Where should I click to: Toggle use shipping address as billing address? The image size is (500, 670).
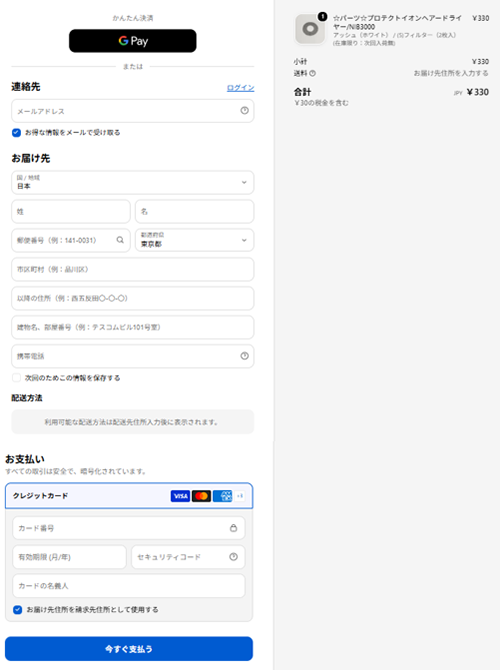[18, 610]
